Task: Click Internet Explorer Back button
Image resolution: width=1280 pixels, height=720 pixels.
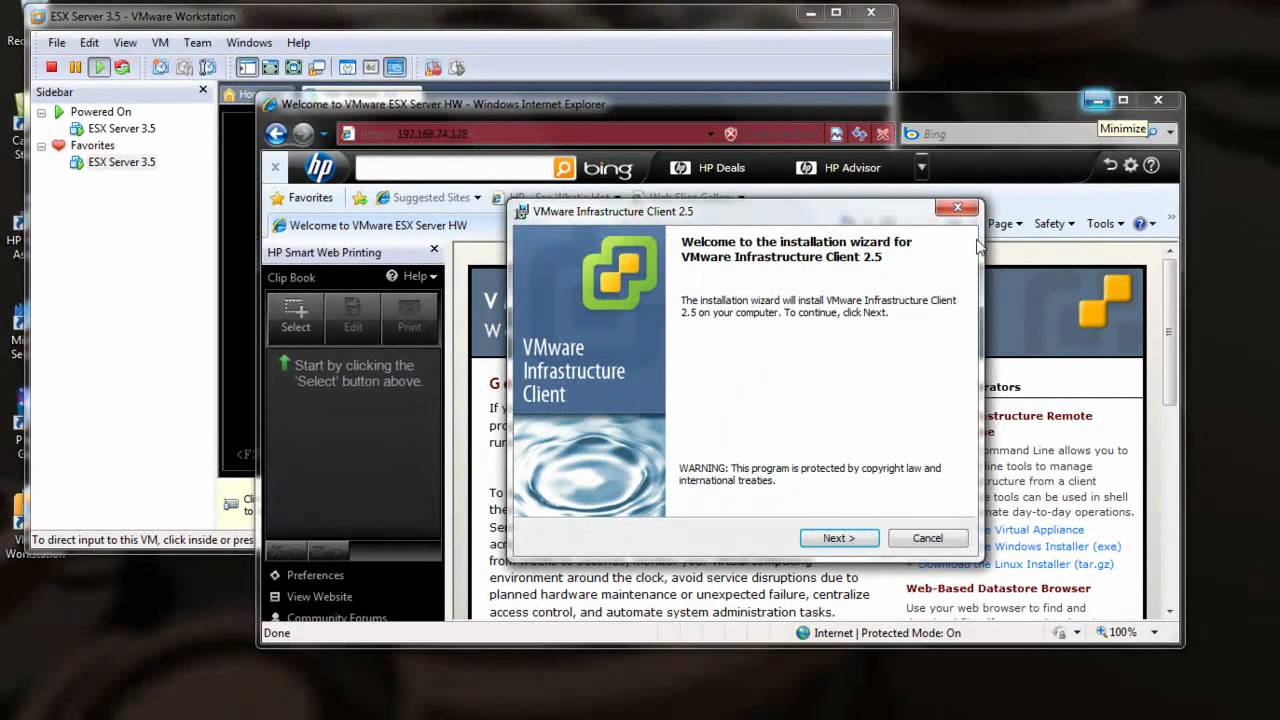Action: pos(277,134)
